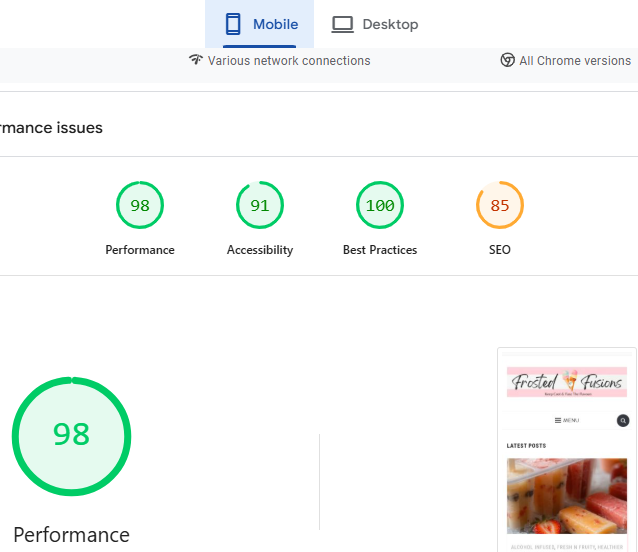Viewport: 638px width, 552px height.
Task: Click the popsicles post image
Action: click(x=567, y=496)
